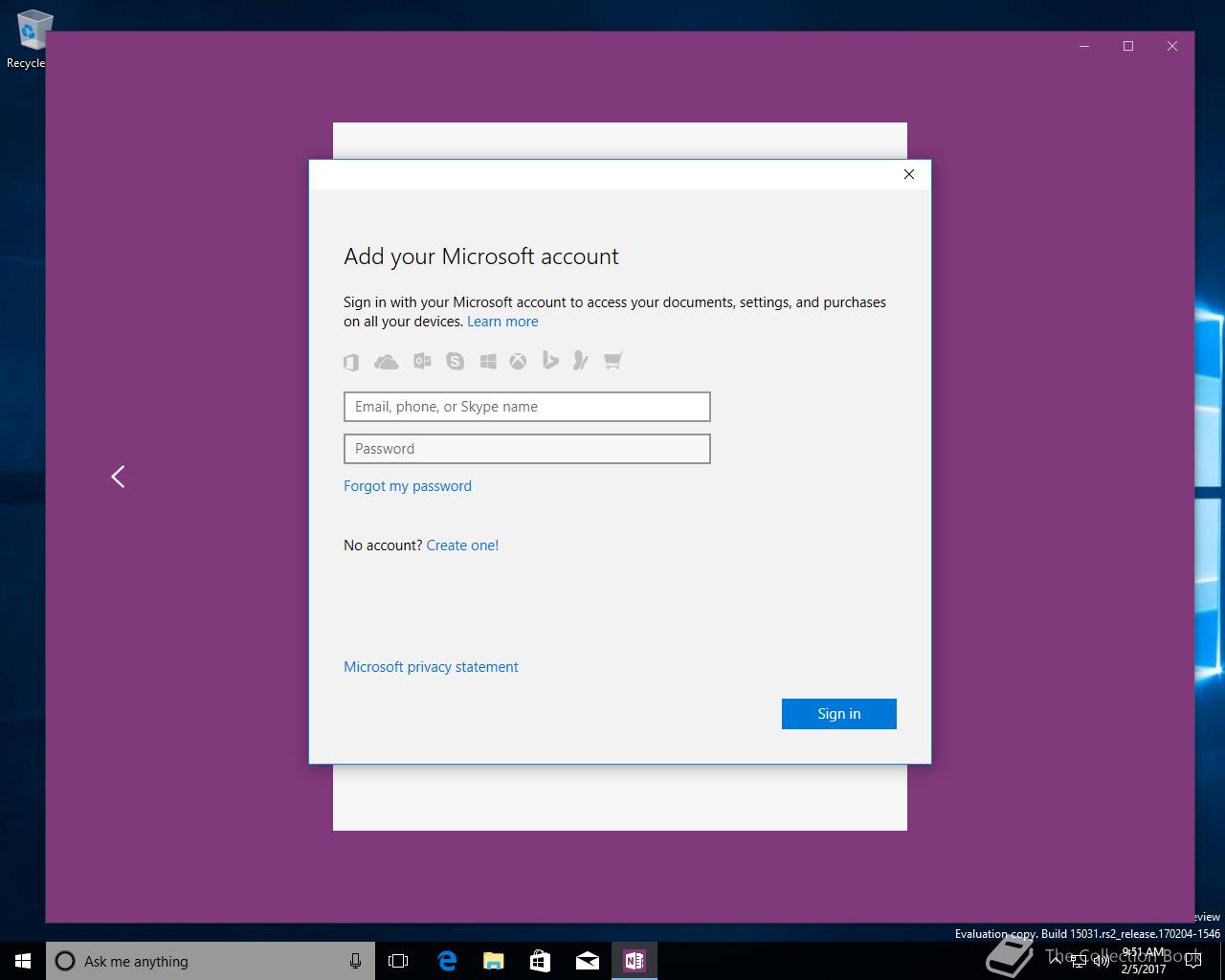Open the Learn more link
Screen dimensions: 1225x980
502,322
